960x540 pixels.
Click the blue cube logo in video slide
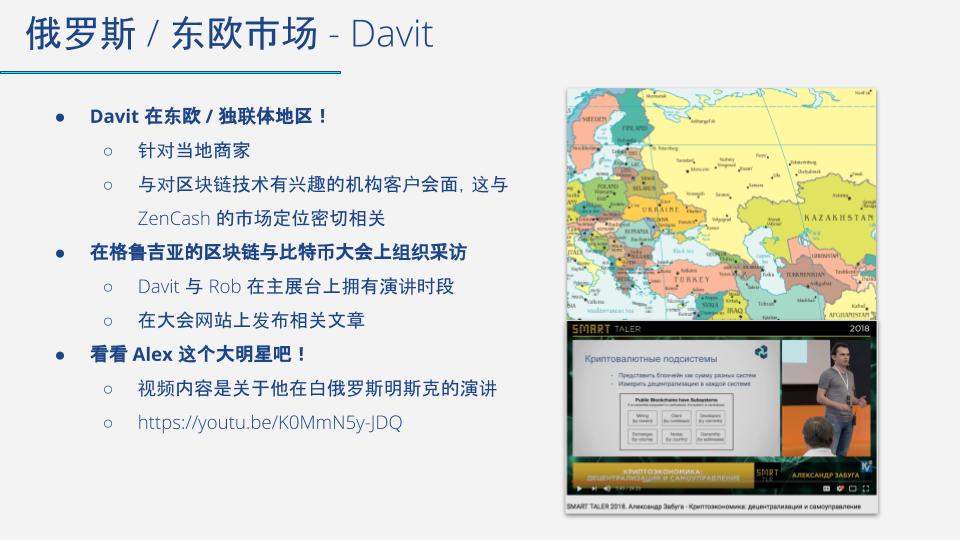(x=762, y=352)
